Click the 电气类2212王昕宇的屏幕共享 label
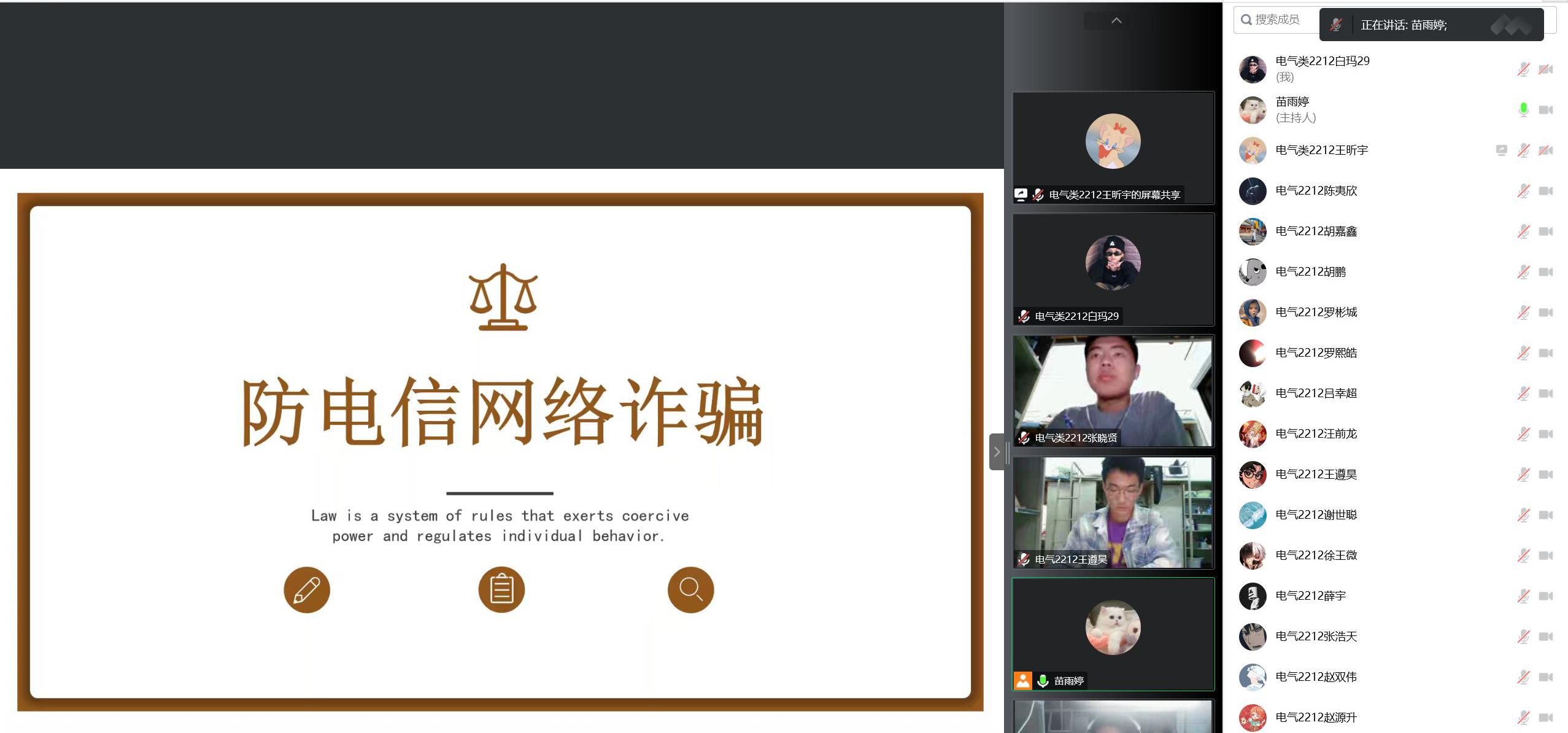Screen dimensions: 1568x733 (x=1114, y=195)
